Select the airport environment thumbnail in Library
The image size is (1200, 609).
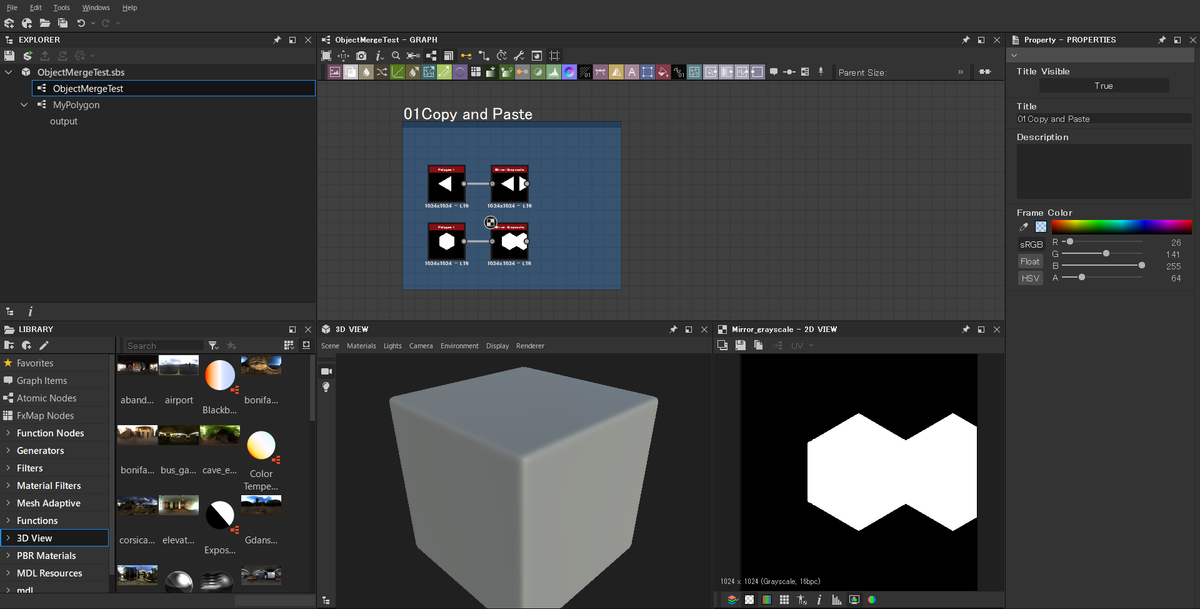pyautogui.click(x=178, y=366)
